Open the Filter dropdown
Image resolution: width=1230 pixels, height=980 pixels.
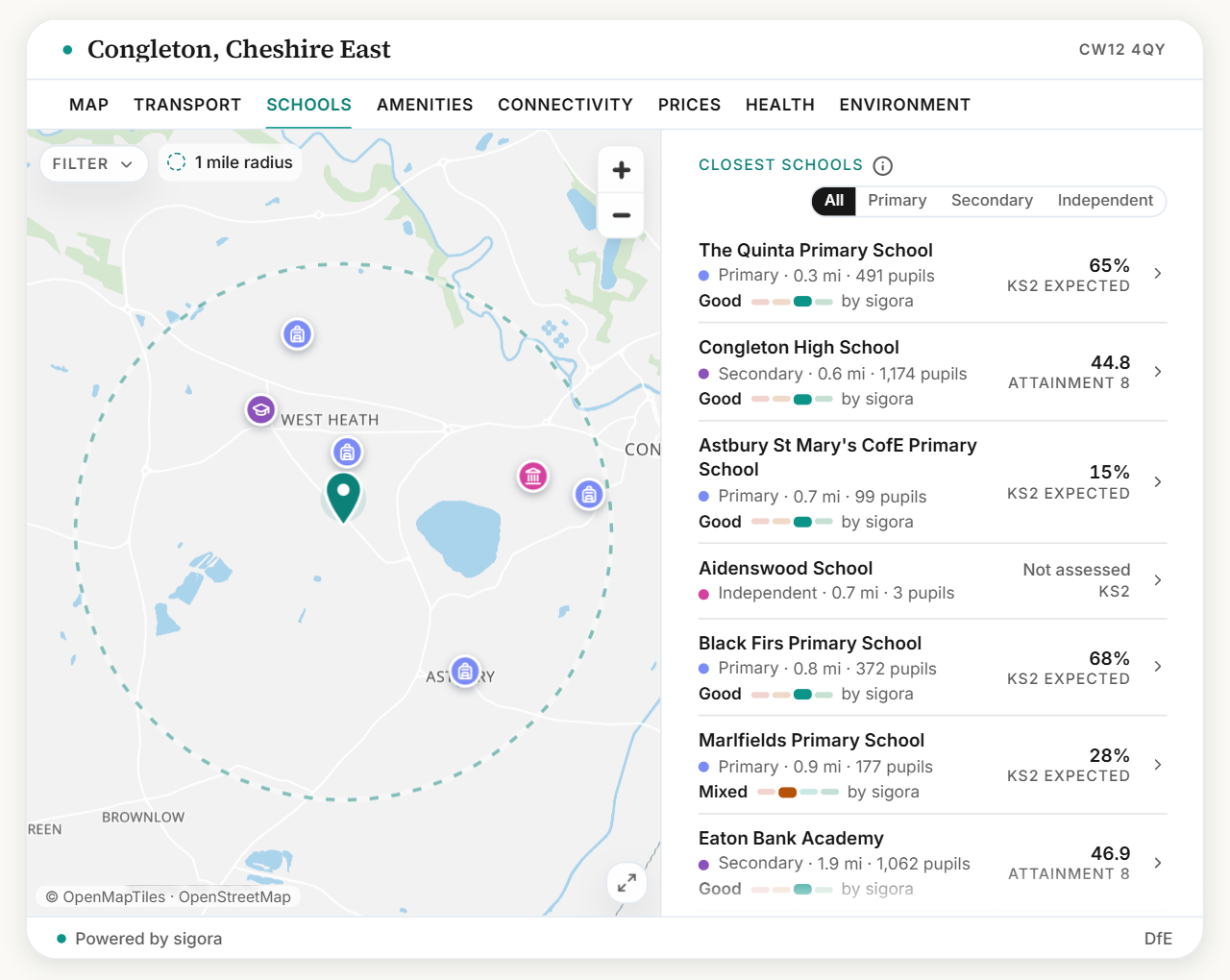pos(93,164)
